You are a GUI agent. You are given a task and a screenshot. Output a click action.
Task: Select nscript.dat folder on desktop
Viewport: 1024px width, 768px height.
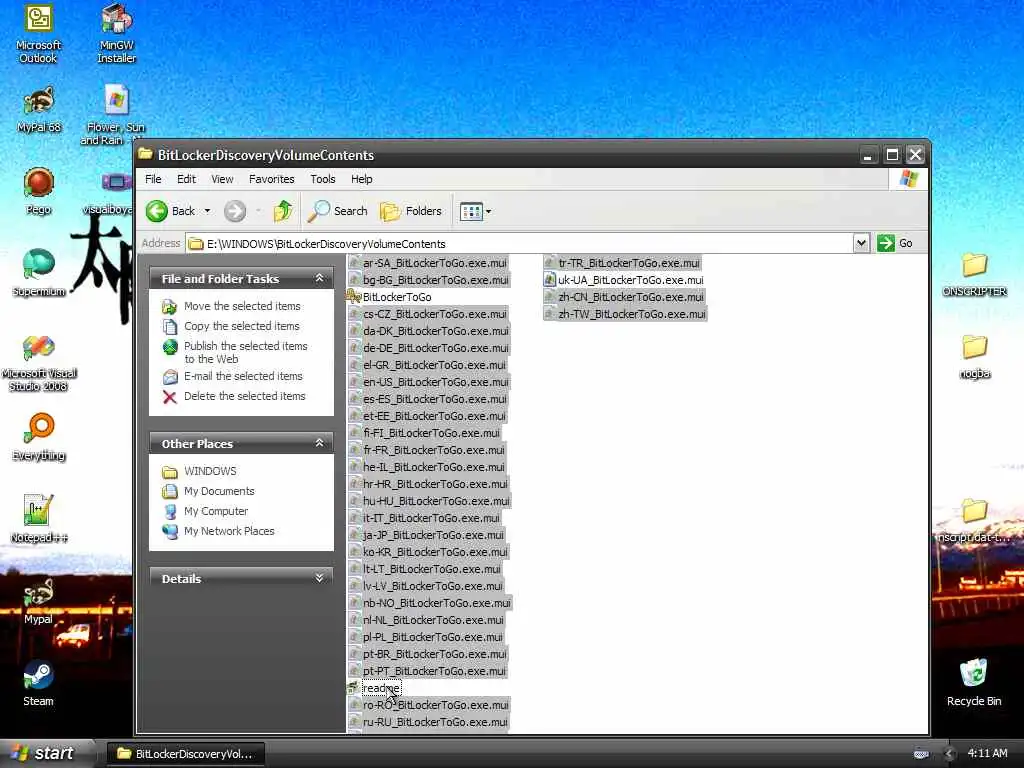tap(974, 520)
